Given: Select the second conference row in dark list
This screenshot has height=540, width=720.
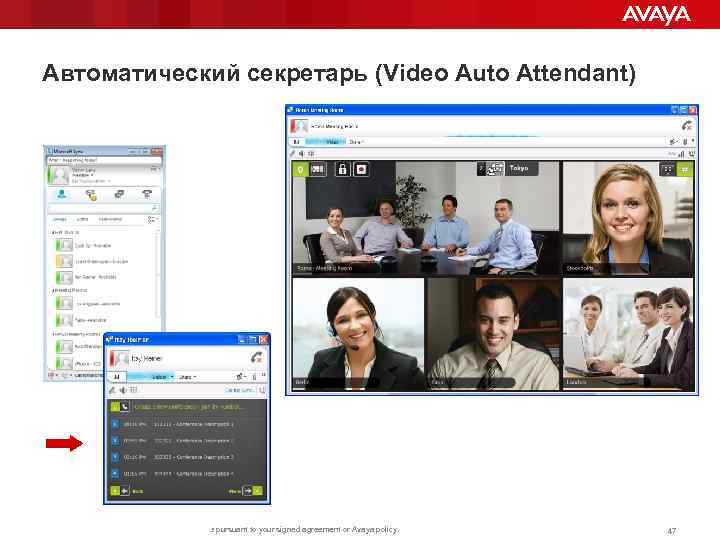Looking at the screenshot, I should (x=187, y=441).
